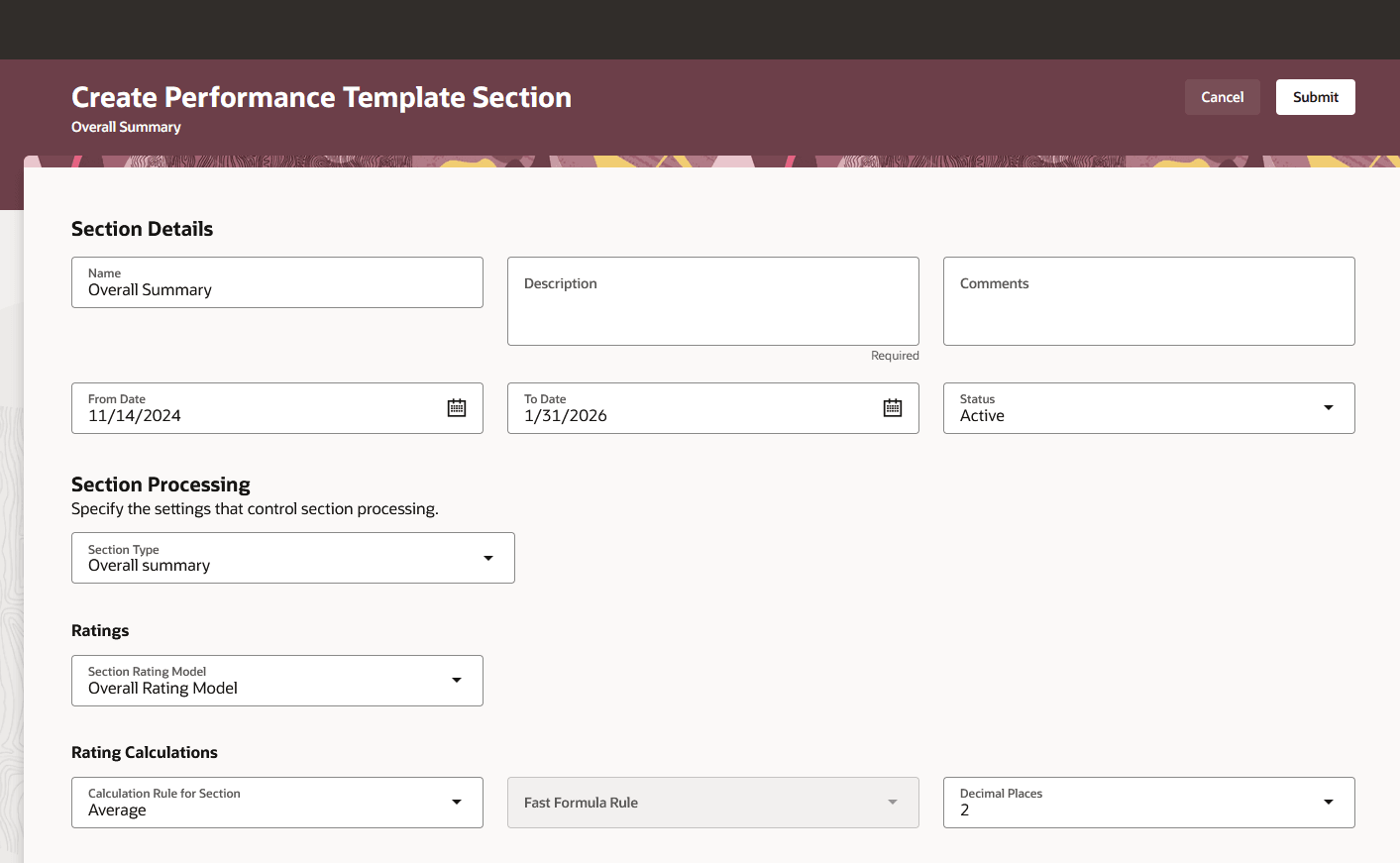Click the From Date text field

(248, 416)
